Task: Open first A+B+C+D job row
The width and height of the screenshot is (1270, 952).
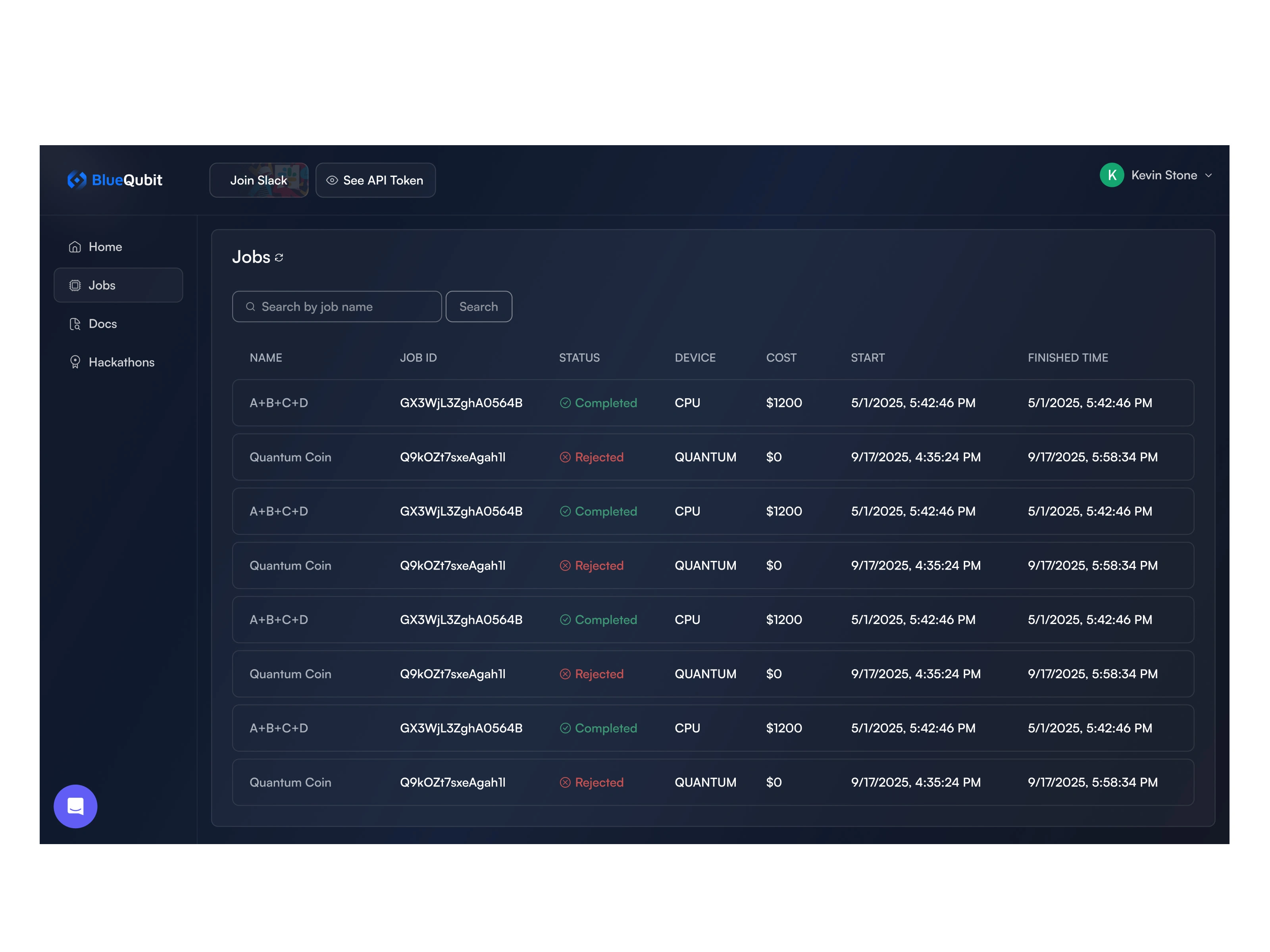Action: pos(712,403)
